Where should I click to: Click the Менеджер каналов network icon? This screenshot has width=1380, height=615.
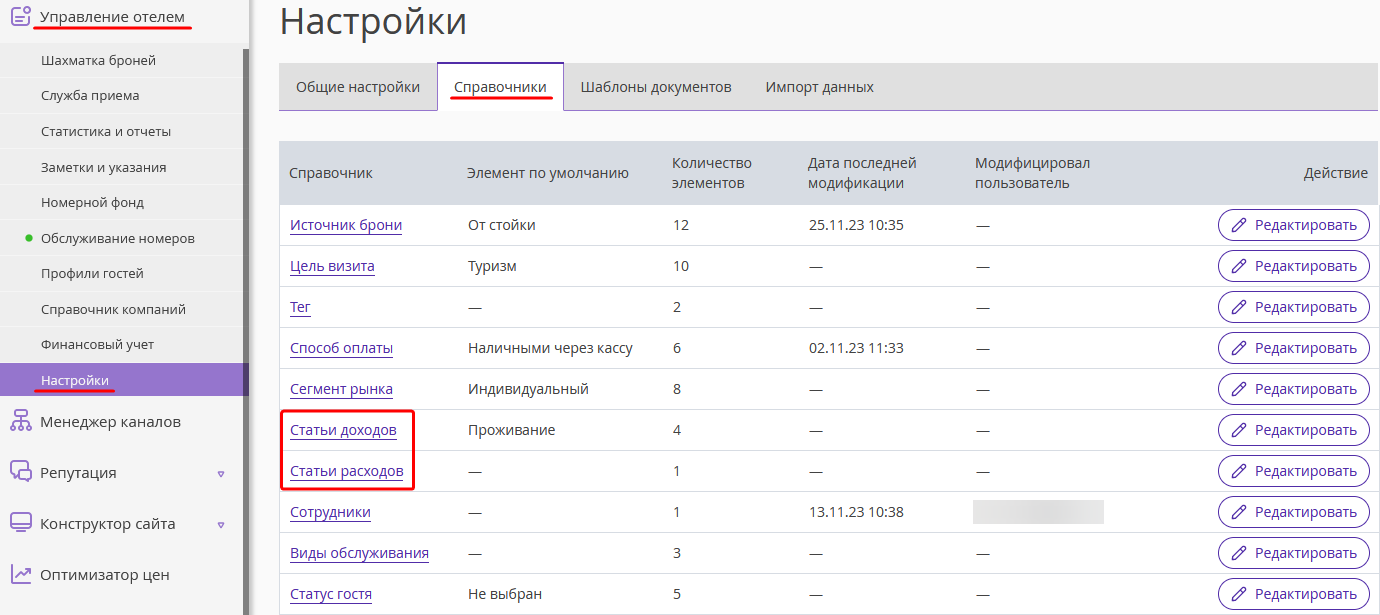[20, 421]
